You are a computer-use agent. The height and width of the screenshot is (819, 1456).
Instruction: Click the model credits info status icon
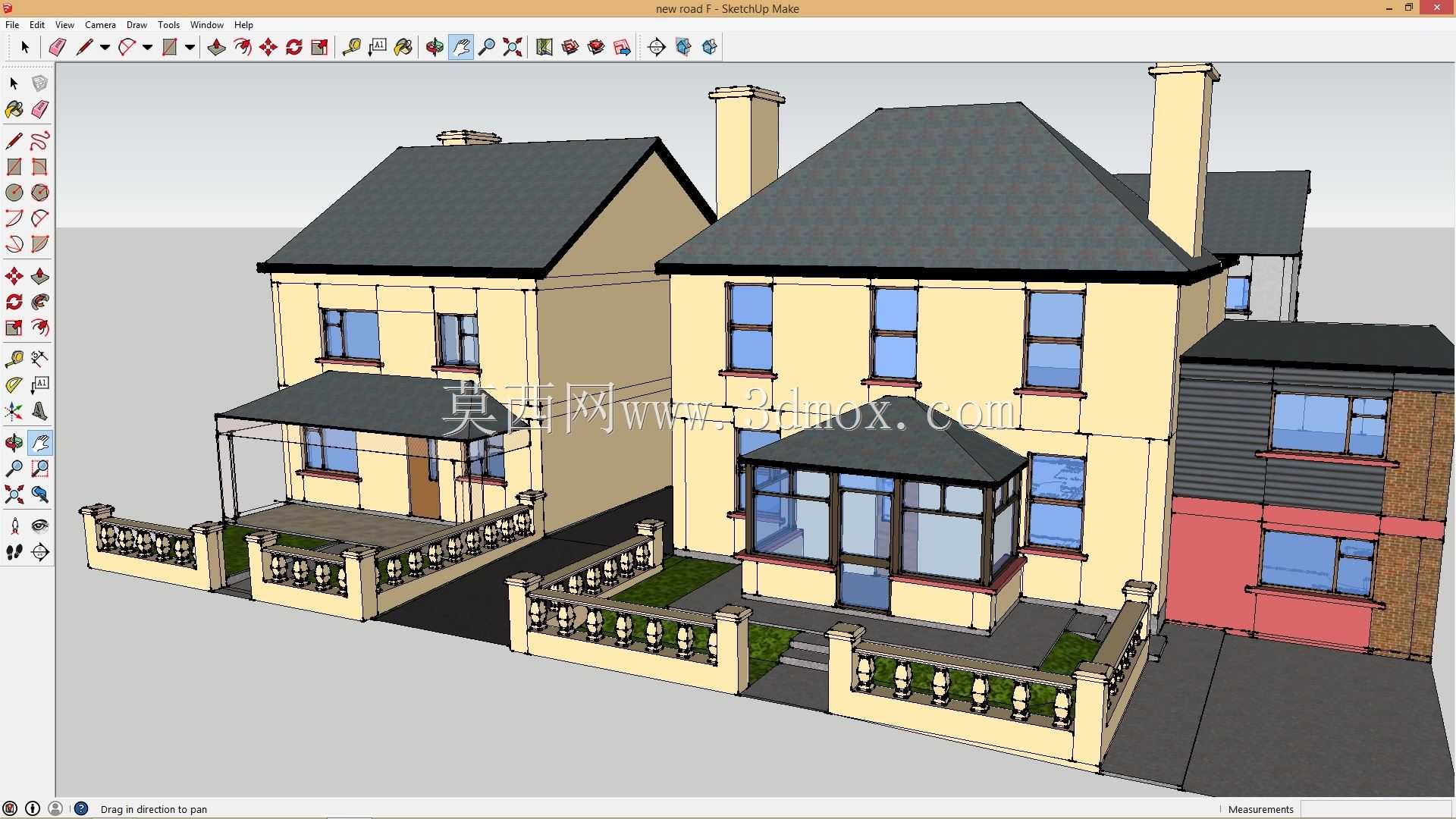[33, 808]
